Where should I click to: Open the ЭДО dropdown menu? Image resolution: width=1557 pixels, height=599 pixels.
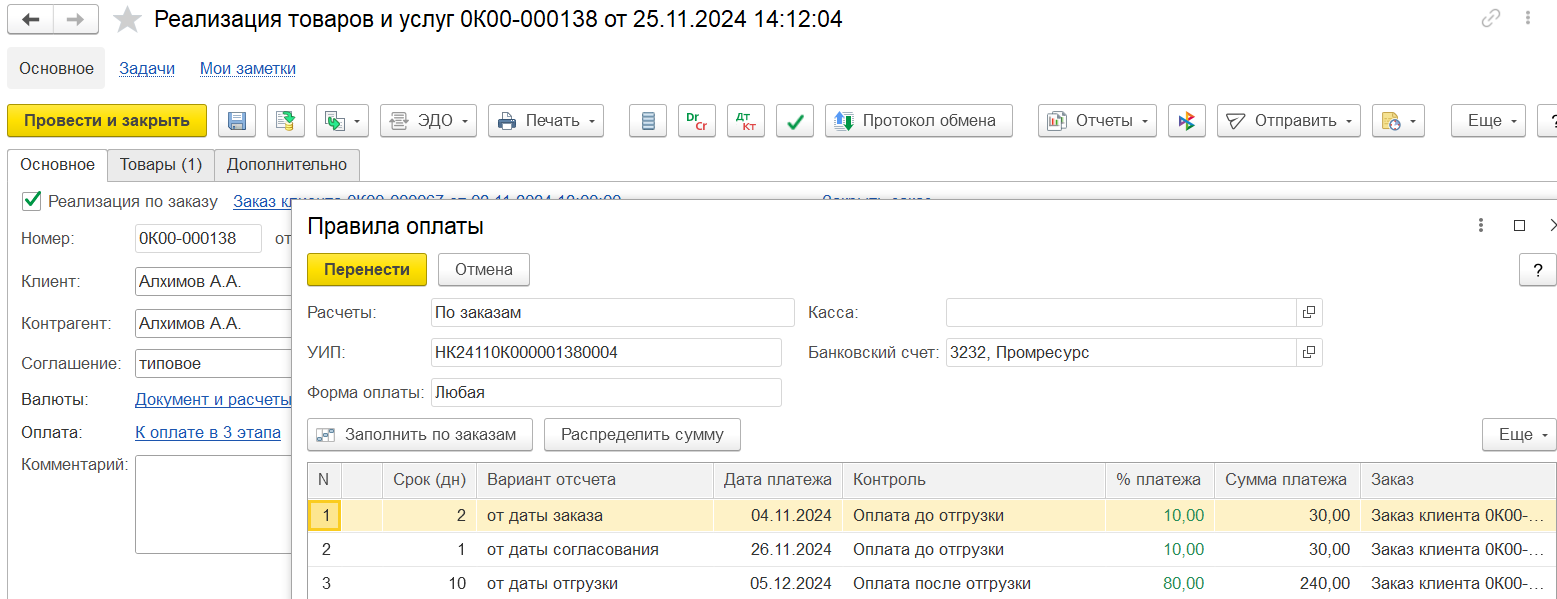click(428, 121)
